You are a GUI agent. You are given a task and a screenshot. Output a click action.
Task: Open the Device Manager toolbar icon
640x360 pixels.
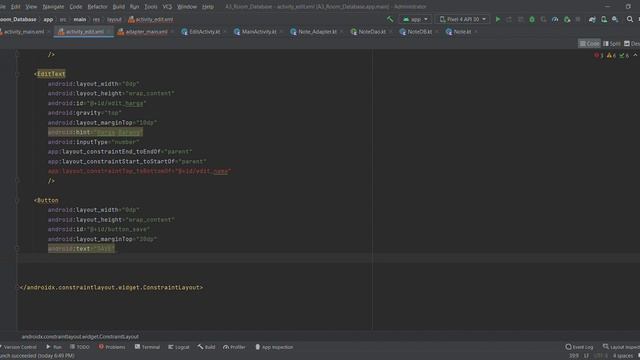point(604,19)
